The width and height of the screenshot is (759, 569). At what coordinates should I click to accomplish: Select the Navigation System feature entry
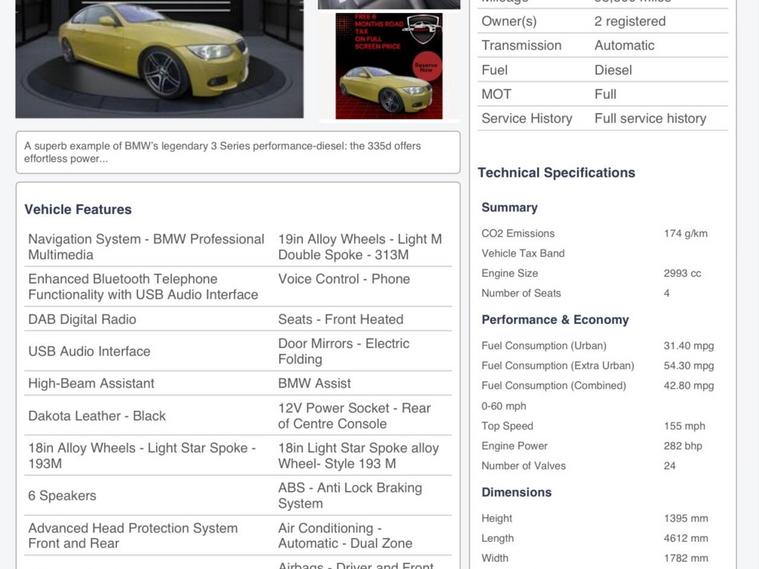pyautogui.click(x=146, y=247)
